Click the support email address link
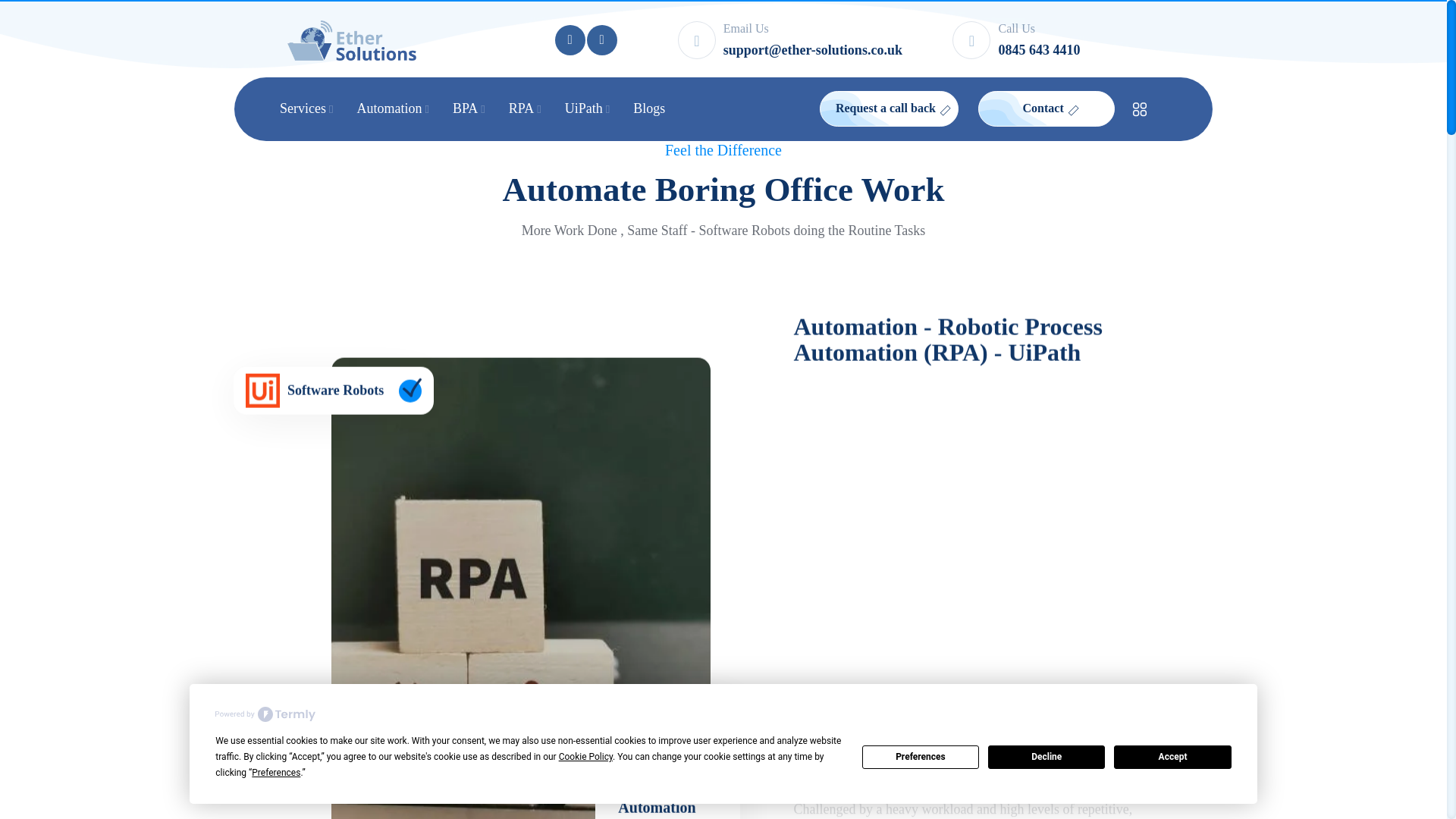1456x819 pixels. [812, 50]
